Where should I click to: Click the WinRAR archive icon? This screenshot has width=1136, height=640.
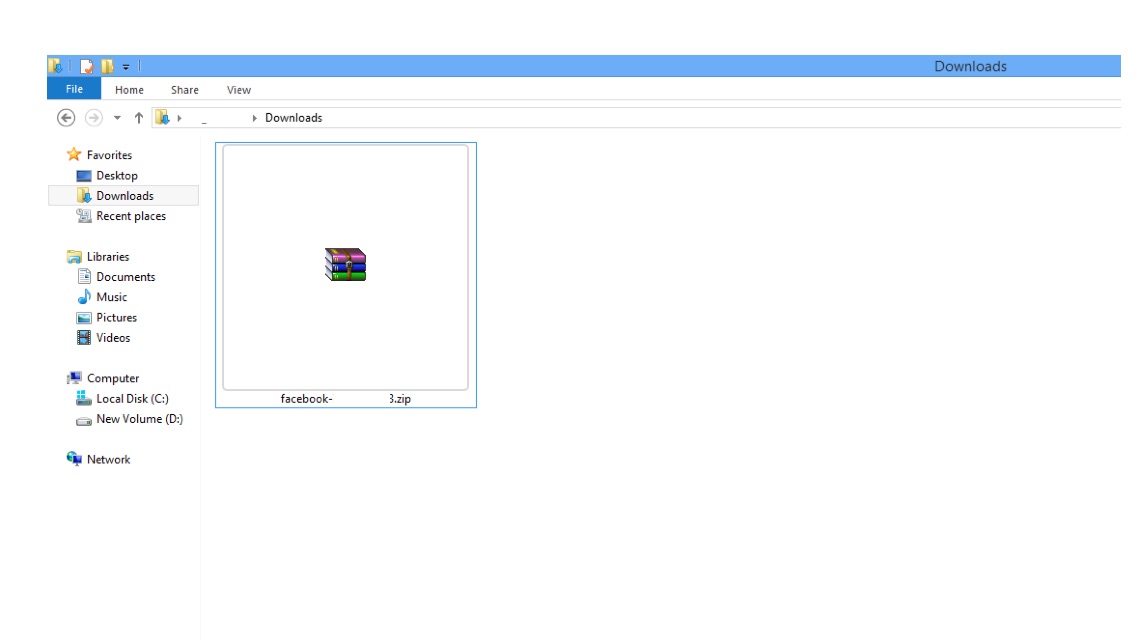[346, 265]
